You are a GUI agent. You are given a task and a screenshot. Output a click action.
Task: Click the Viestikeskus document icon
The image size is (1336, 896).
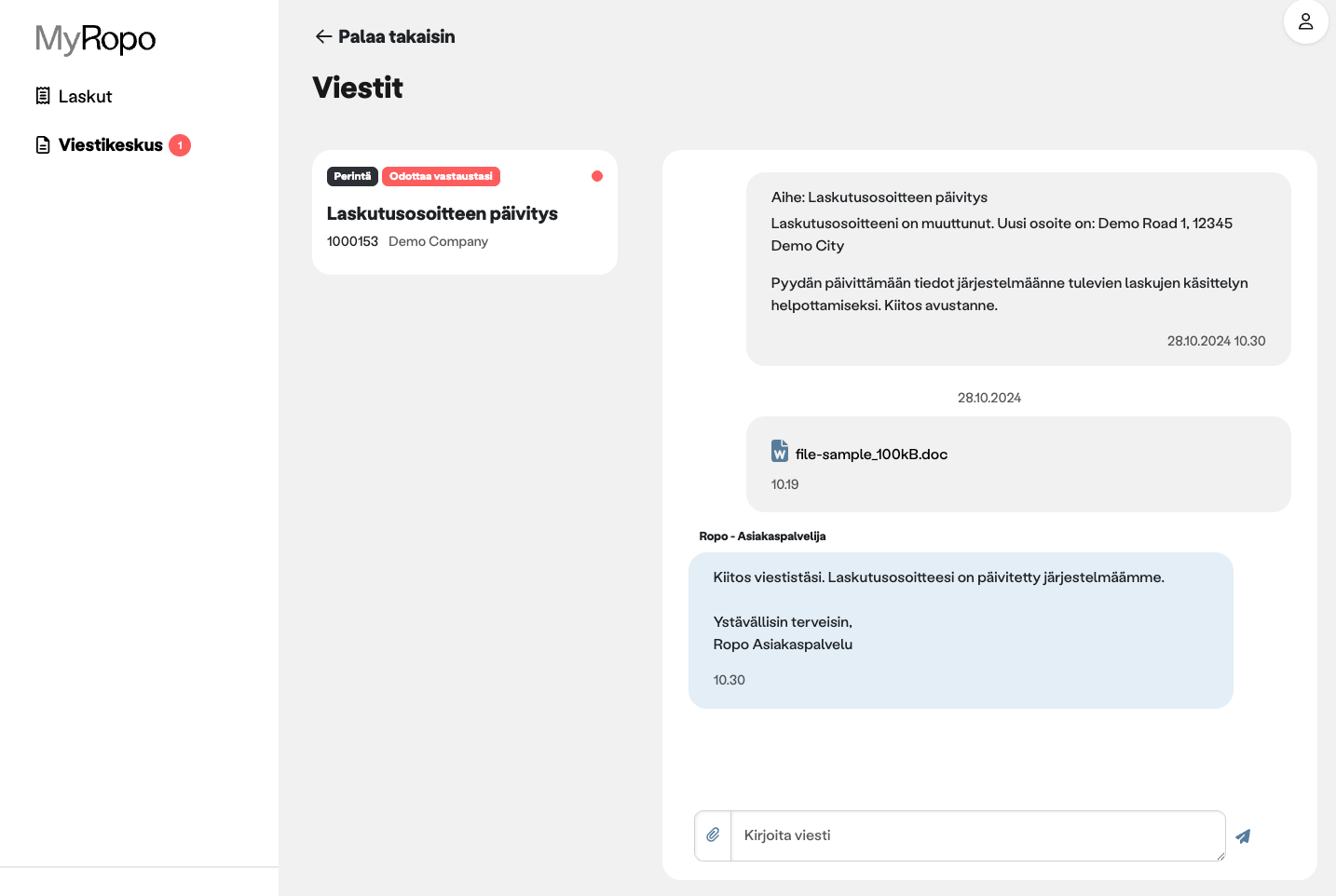pyautogui.click(x=43, y=145)
